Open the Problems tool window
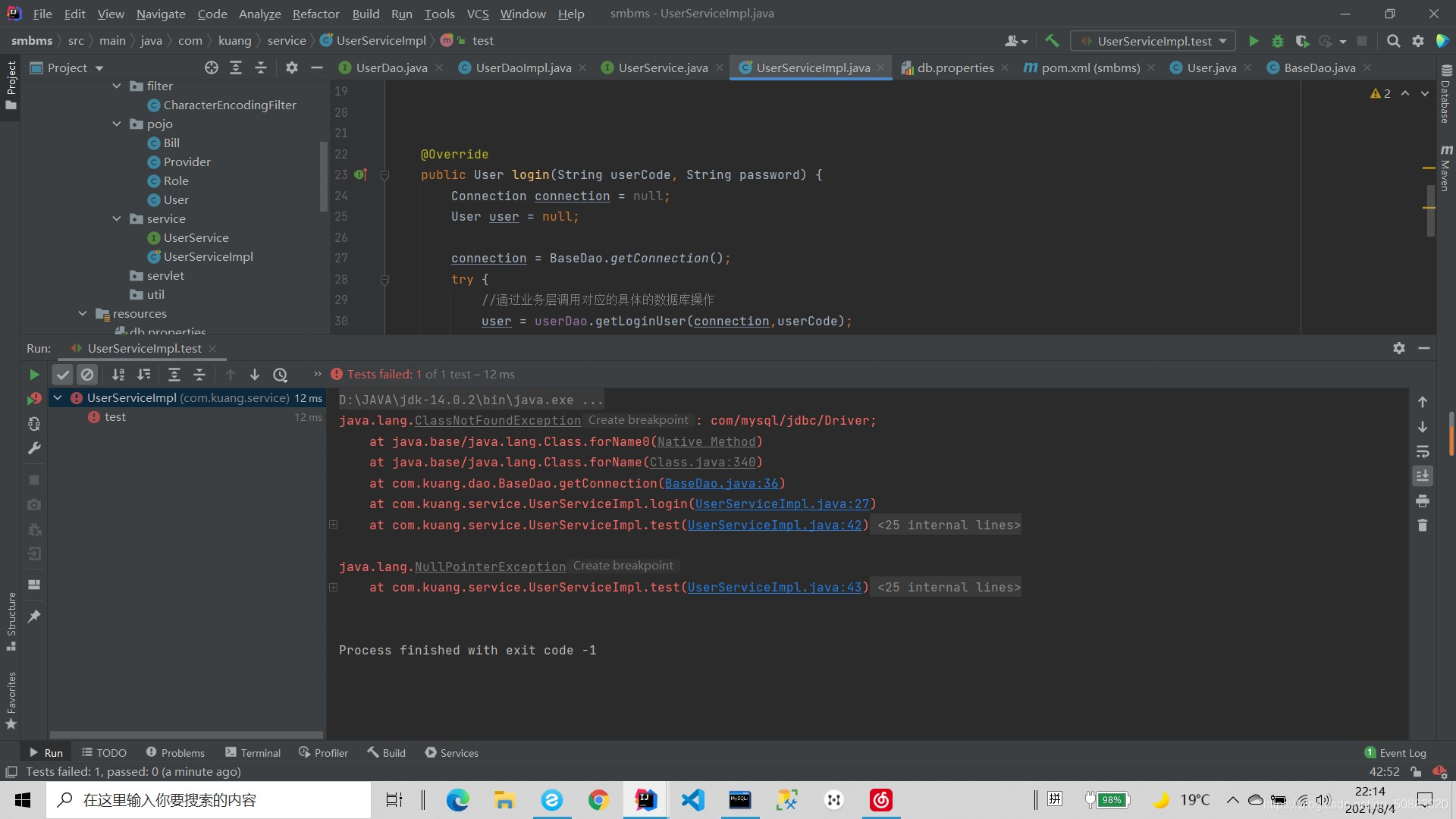Image resolution: width=1456 pixels, height=819 pixels. (x=175, y=753)
